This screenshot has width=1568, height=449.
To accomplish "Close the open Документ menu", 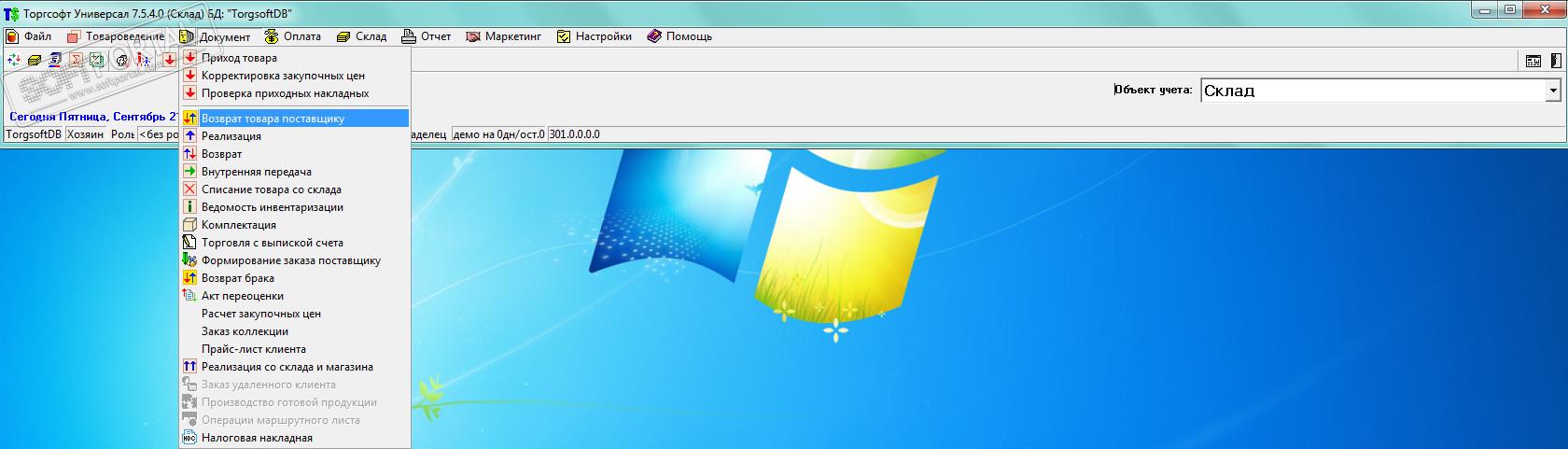I will coord(216,36).
